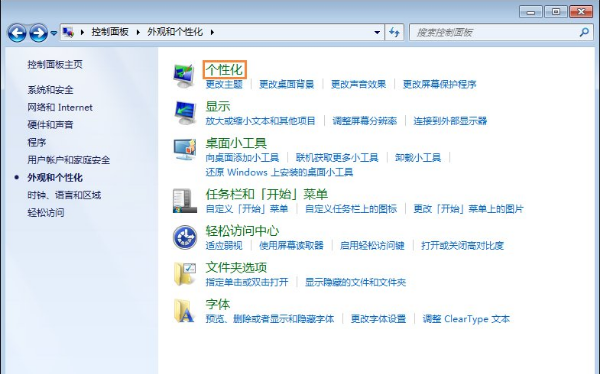Expand arrow before 控制面板 in address bar
Viewport: 600px width, 374px height.
pos(82,32)
